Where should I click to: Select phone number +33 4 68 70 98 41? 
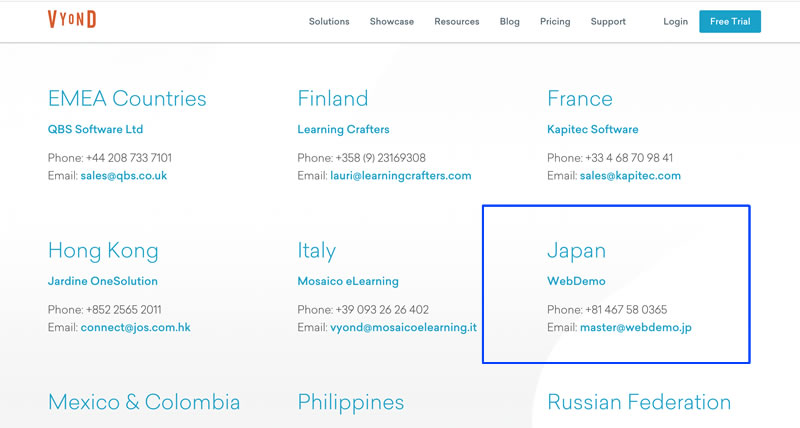coord(629,158)
